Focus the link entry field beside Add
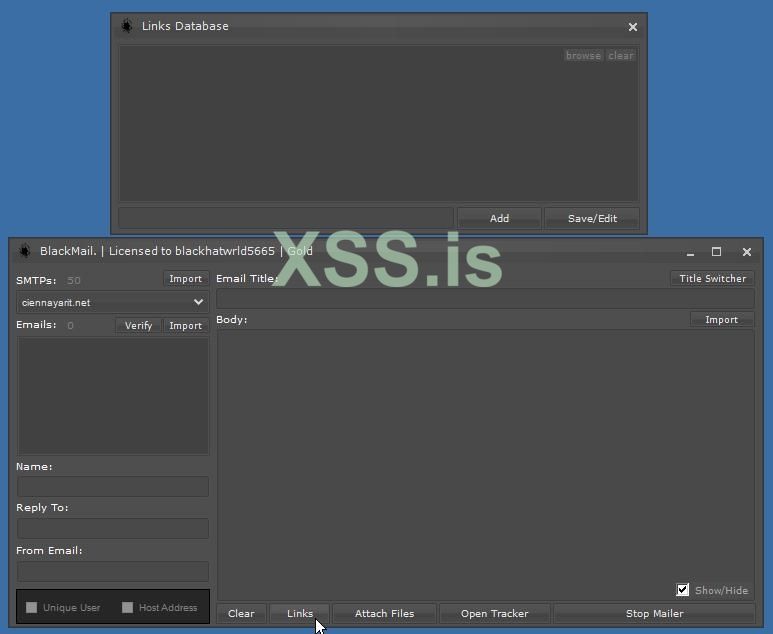Viewport: 773px width, 634px height. (x=286, y=218)
